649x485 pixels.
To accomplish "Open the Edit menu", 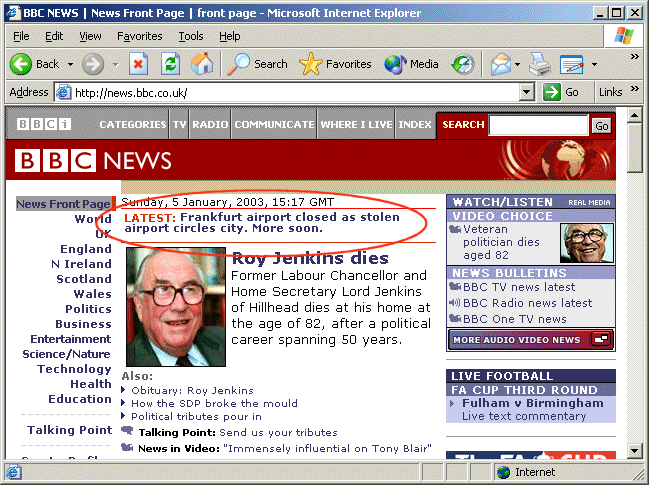I will coord(54,36).
